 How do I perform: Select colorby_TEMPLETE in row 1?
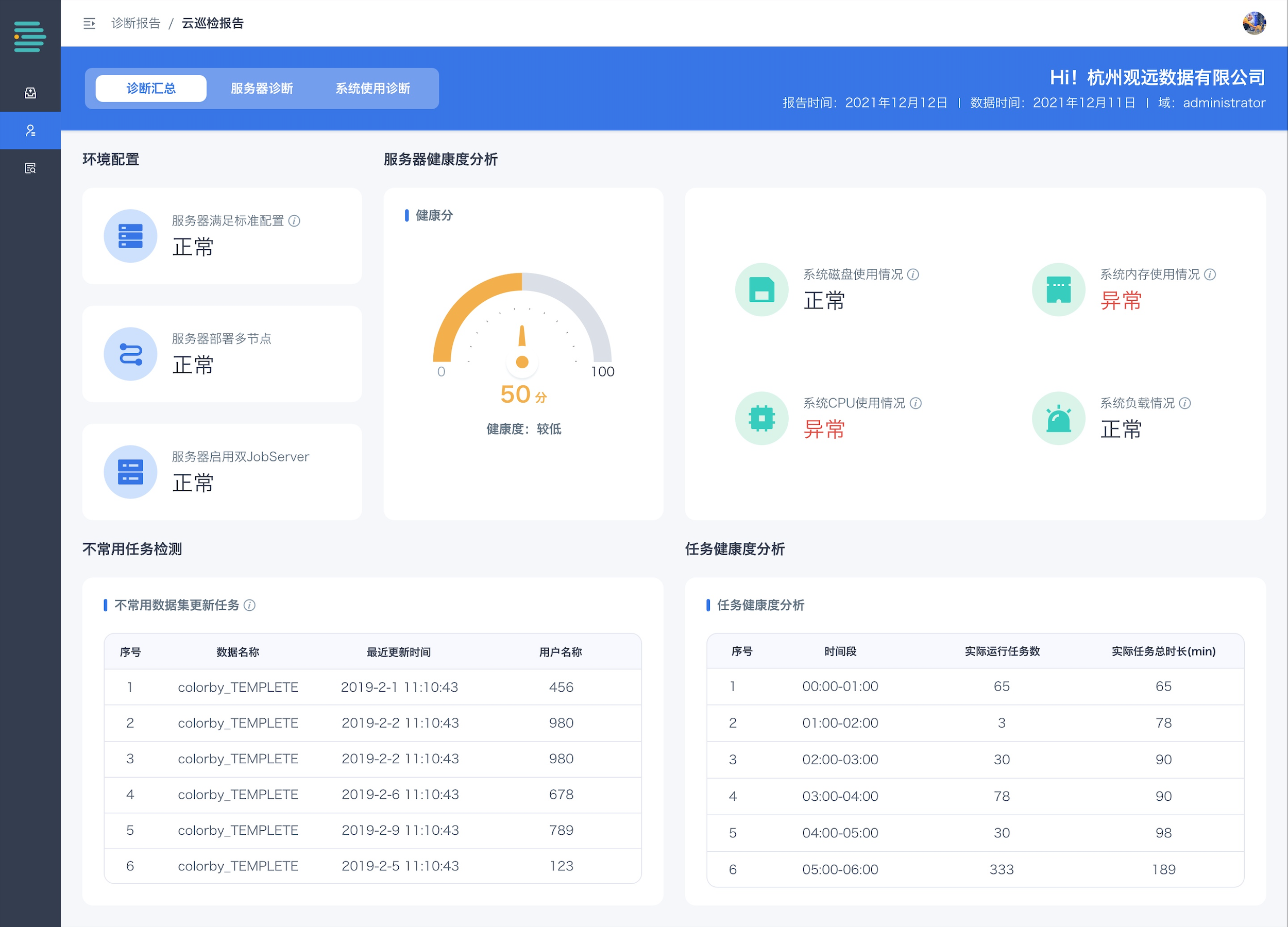click(x=238, y=688)
